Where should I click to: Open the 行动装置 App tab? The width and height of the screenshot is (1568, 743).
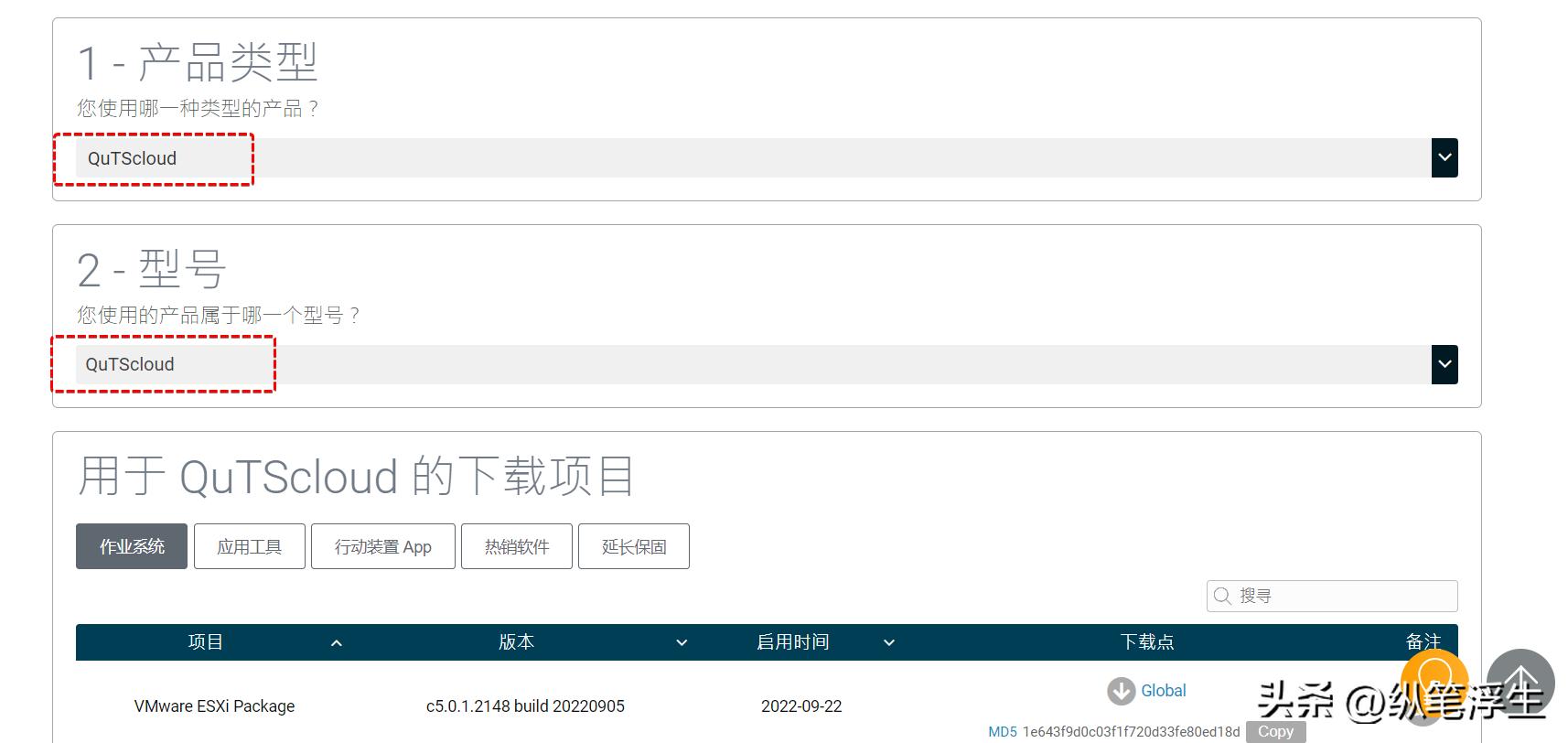[x=382, y=546]
